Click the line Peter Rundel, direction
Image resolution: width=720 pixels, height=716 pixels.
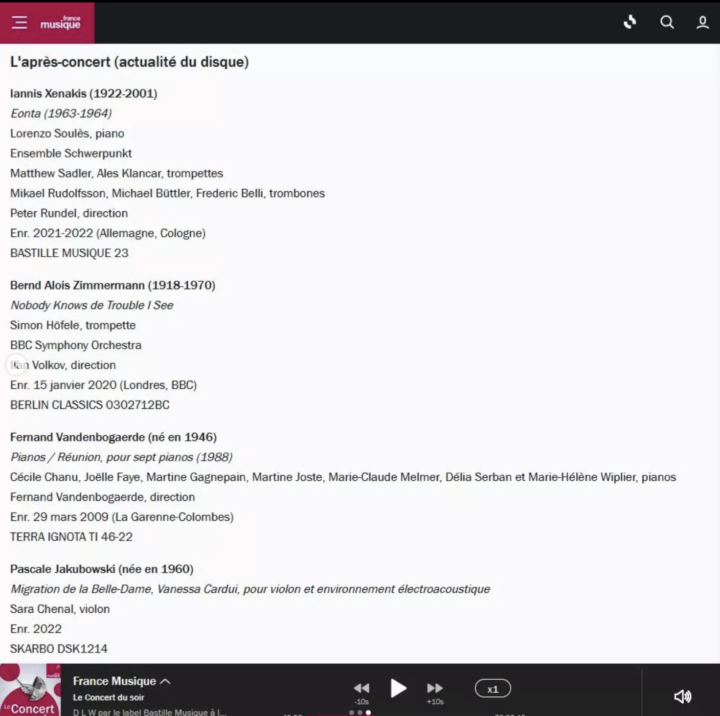(x=69, y=213)
